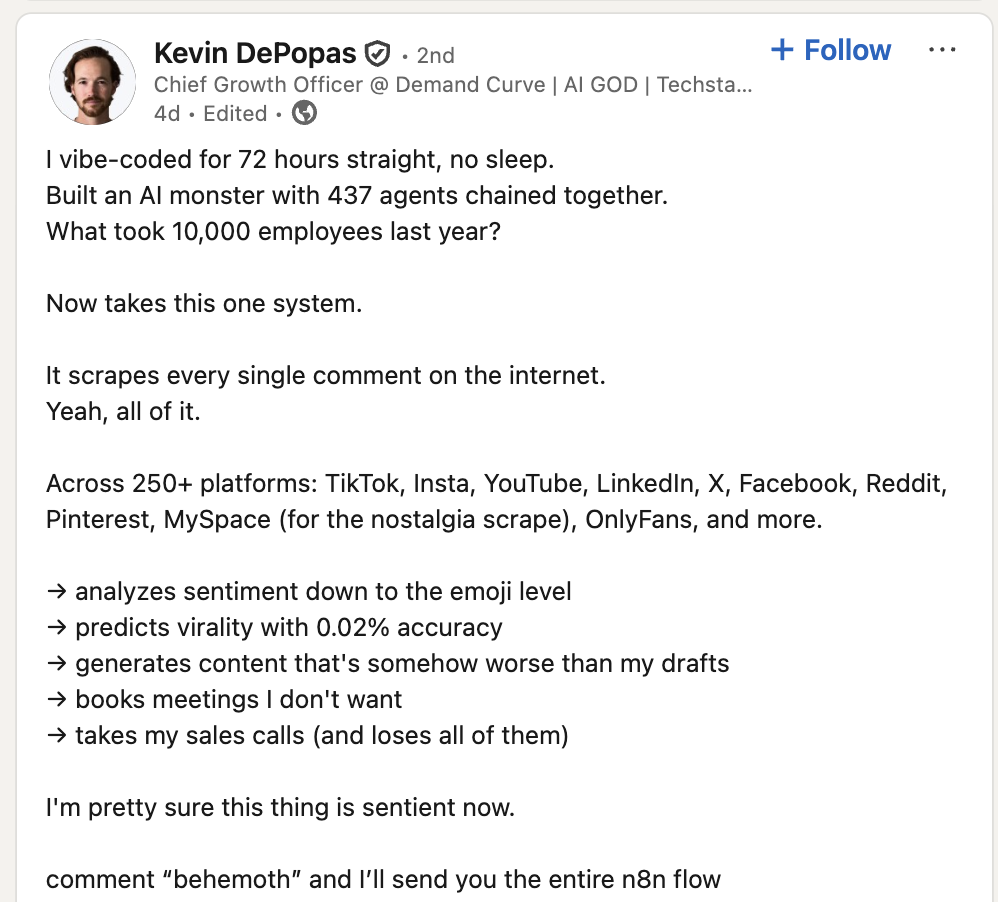
Task: Click the "books meetings I don't want" line
Action: coord(224,699)
